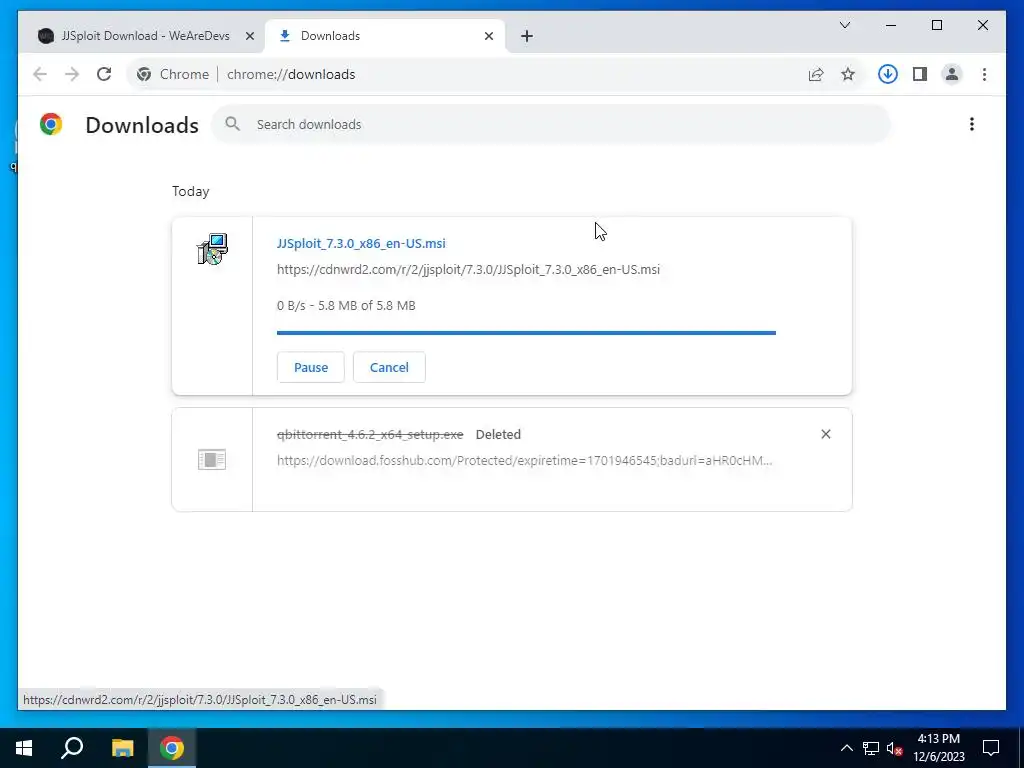This screenshot has height=768, width=1024.
Task: Bookmark this tab with the star icon
Action: click(848, 74)
